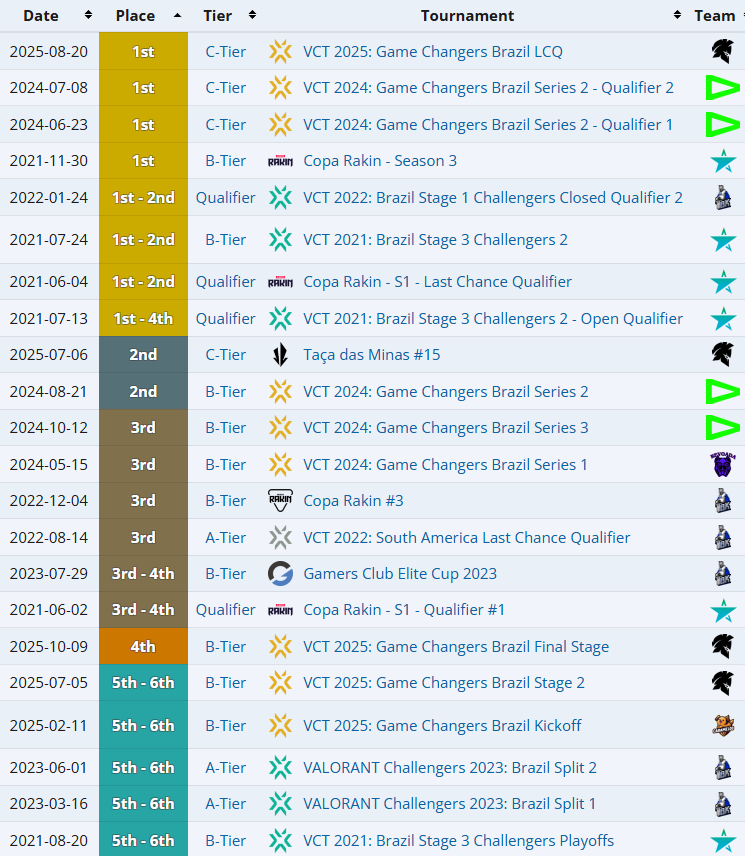This screenshot has height=856, width=745.
Task: Click green triangle team logo in 2024-07-08 row
Action: click(723, 88)
